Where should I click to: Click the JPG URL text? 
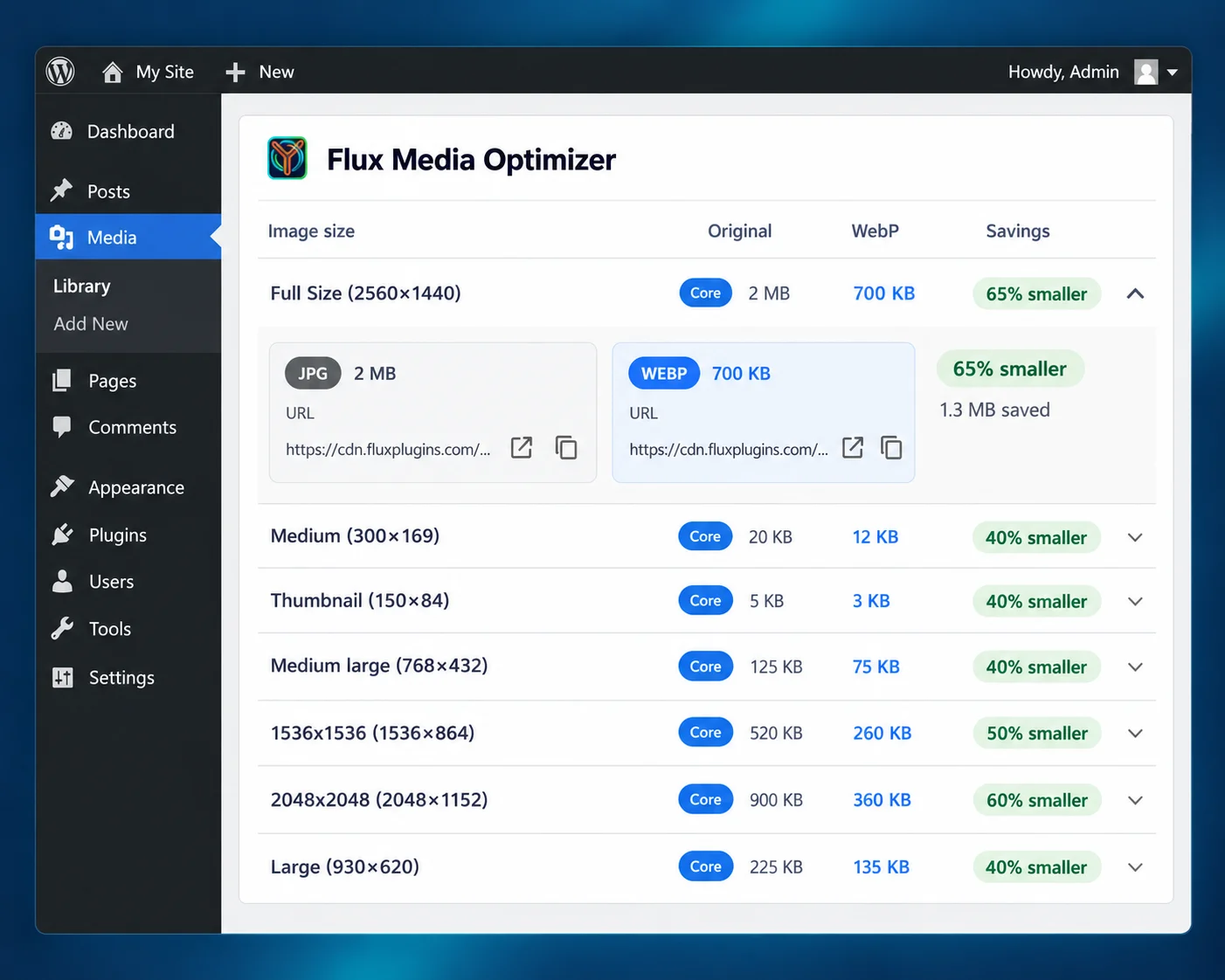click(388, 449)
